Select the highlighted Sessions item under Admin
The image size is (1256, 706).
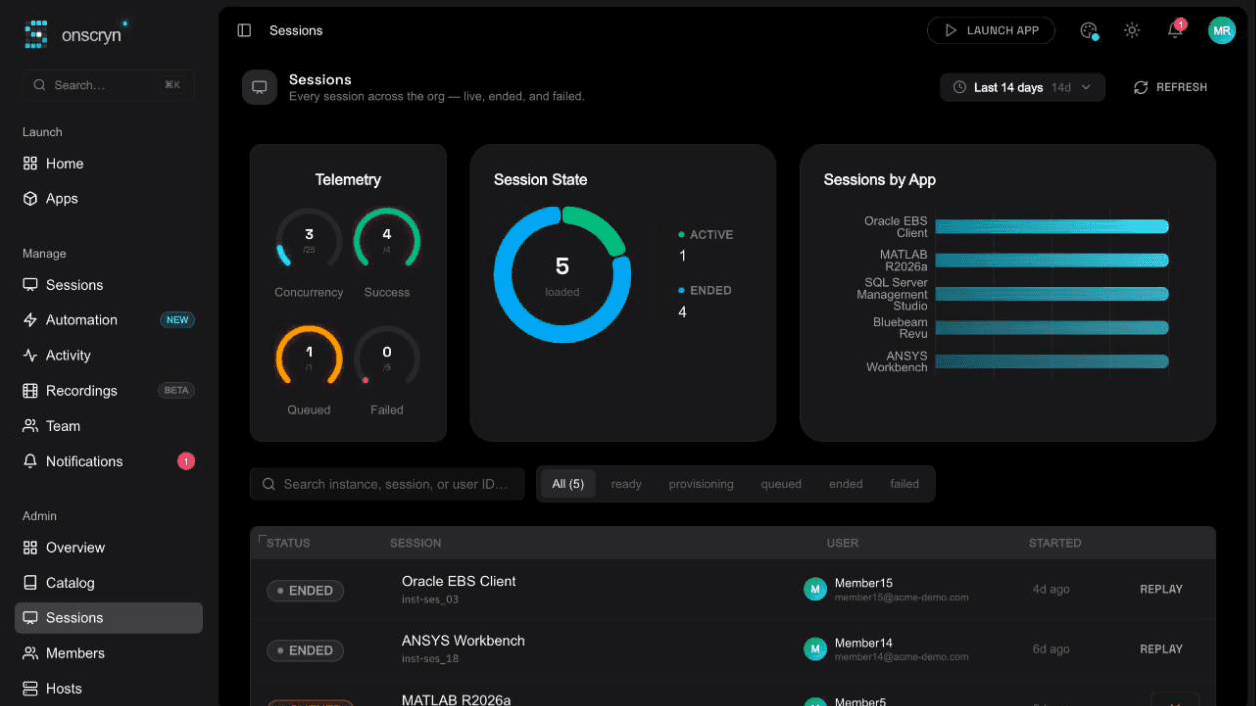pyautogui.click(x=108, y=618)
